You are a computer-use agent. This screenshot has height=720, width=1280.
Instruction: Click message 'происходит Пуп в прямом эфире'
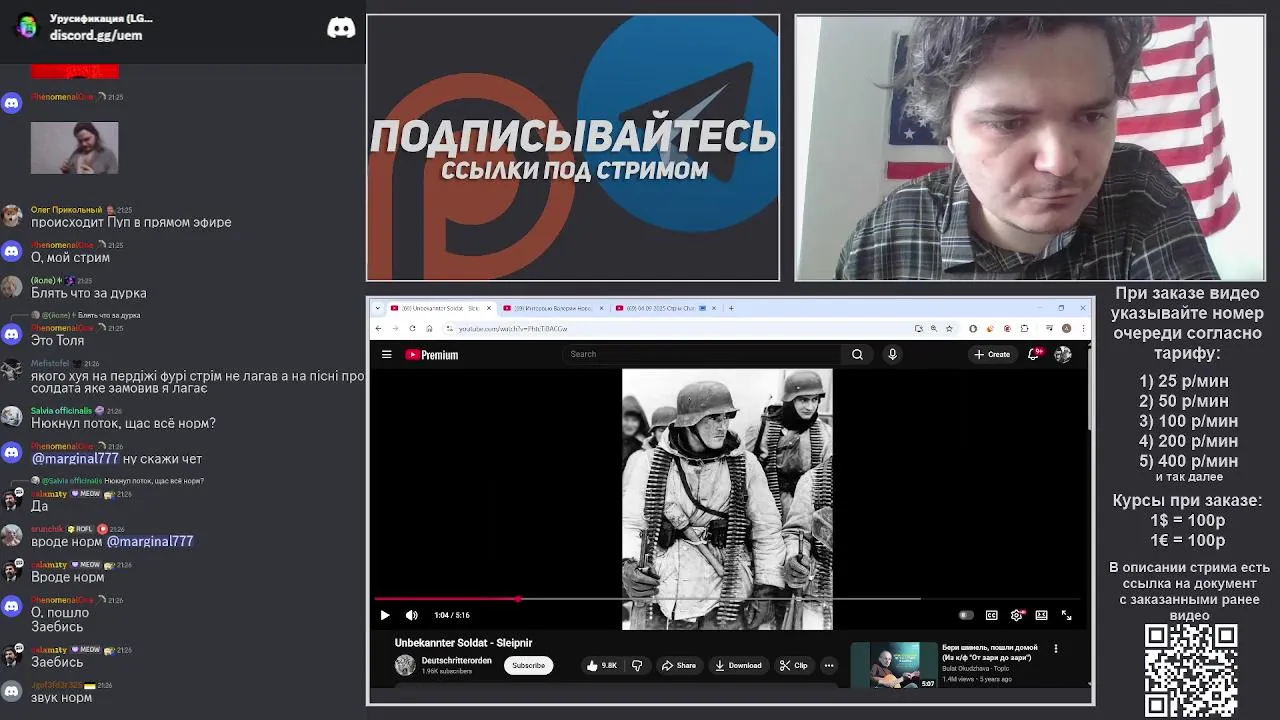[131, 222]
